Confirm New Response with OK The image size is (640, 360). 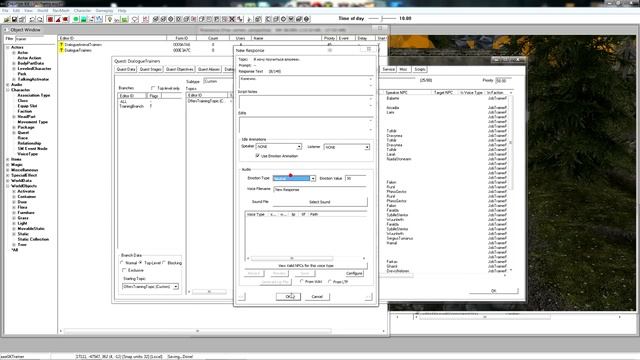click(288, 297)
